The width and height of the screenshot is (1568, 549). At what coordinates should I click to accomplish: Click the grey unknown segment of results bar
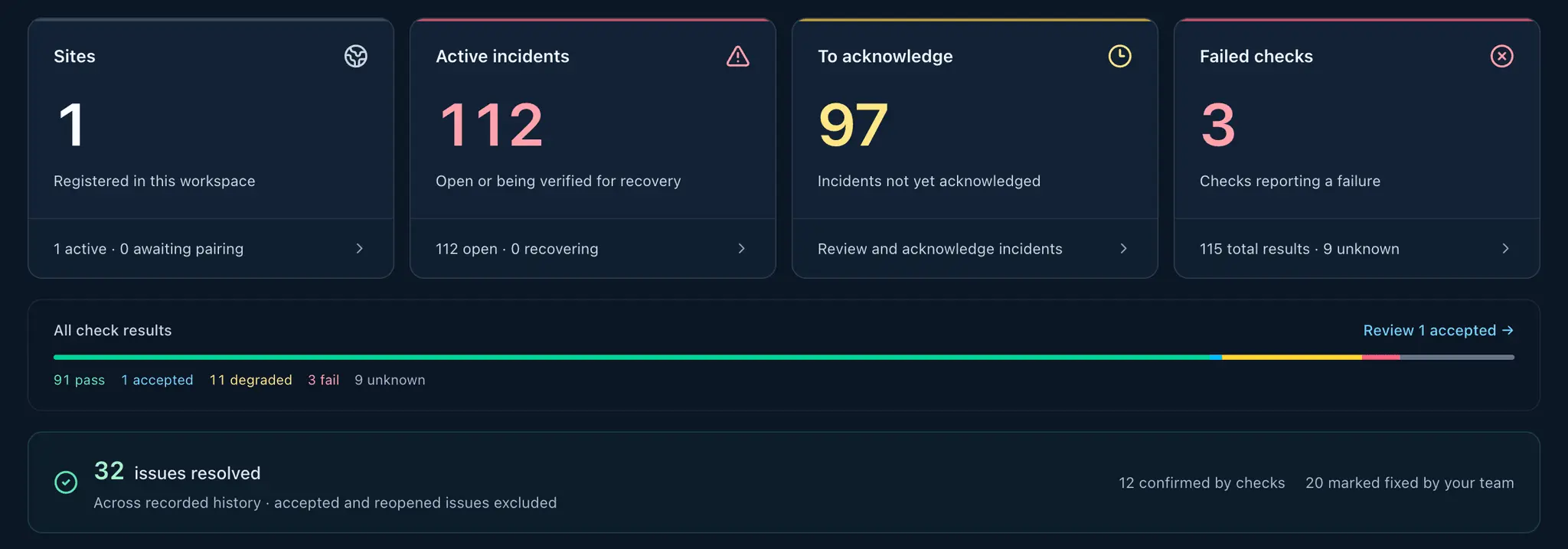(x=1457, y=357)
